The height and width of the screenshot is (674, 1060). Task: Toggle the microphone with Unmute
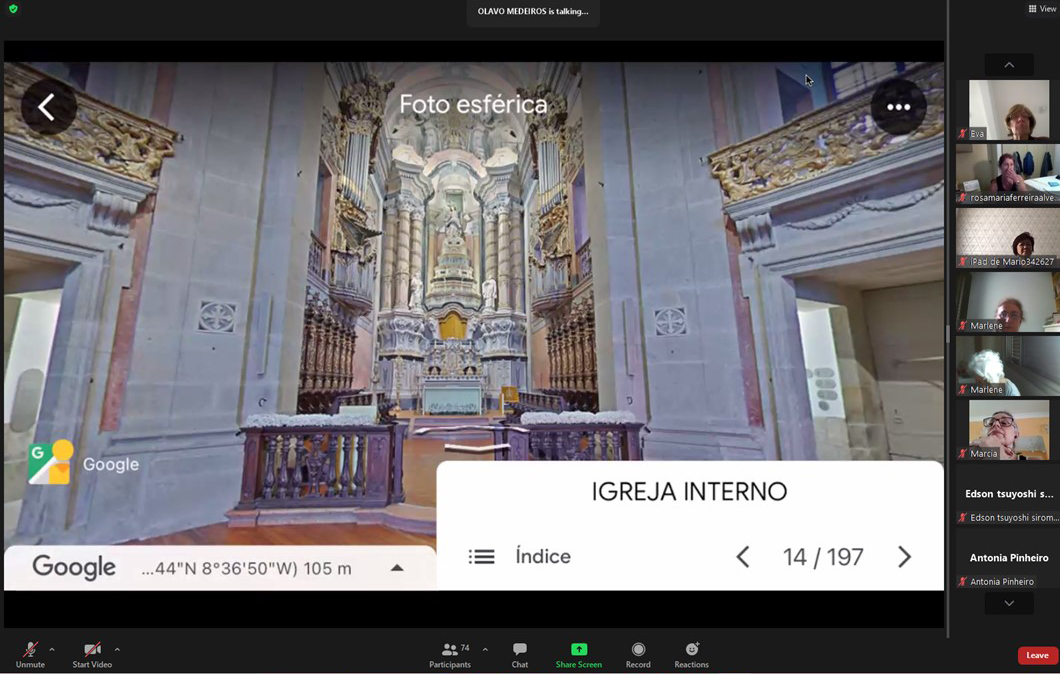point(30,650)
